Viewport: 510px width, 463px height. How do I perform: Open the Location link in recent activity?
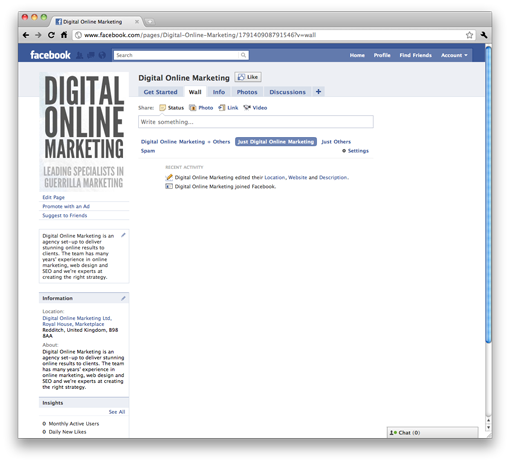click(x=275, y=177)
